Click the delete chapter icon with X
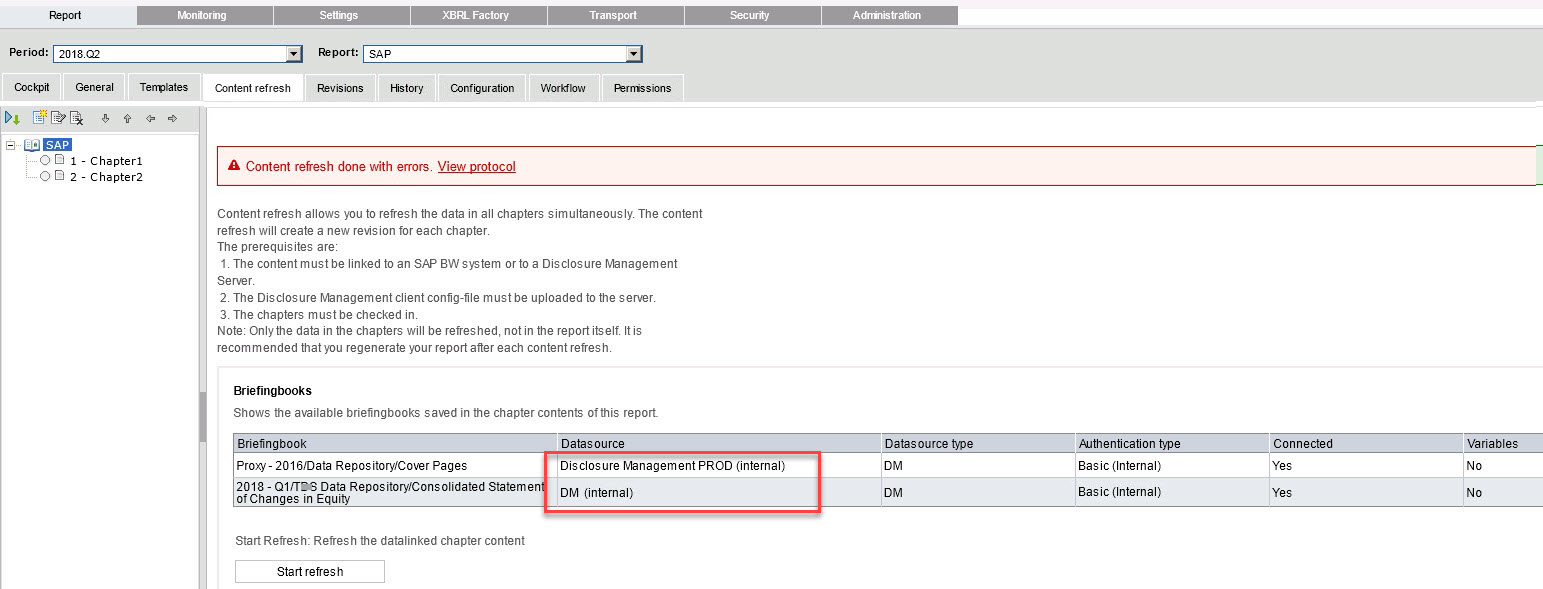The height and width of the screenshot is (589, 1543). tap(76, 118)
